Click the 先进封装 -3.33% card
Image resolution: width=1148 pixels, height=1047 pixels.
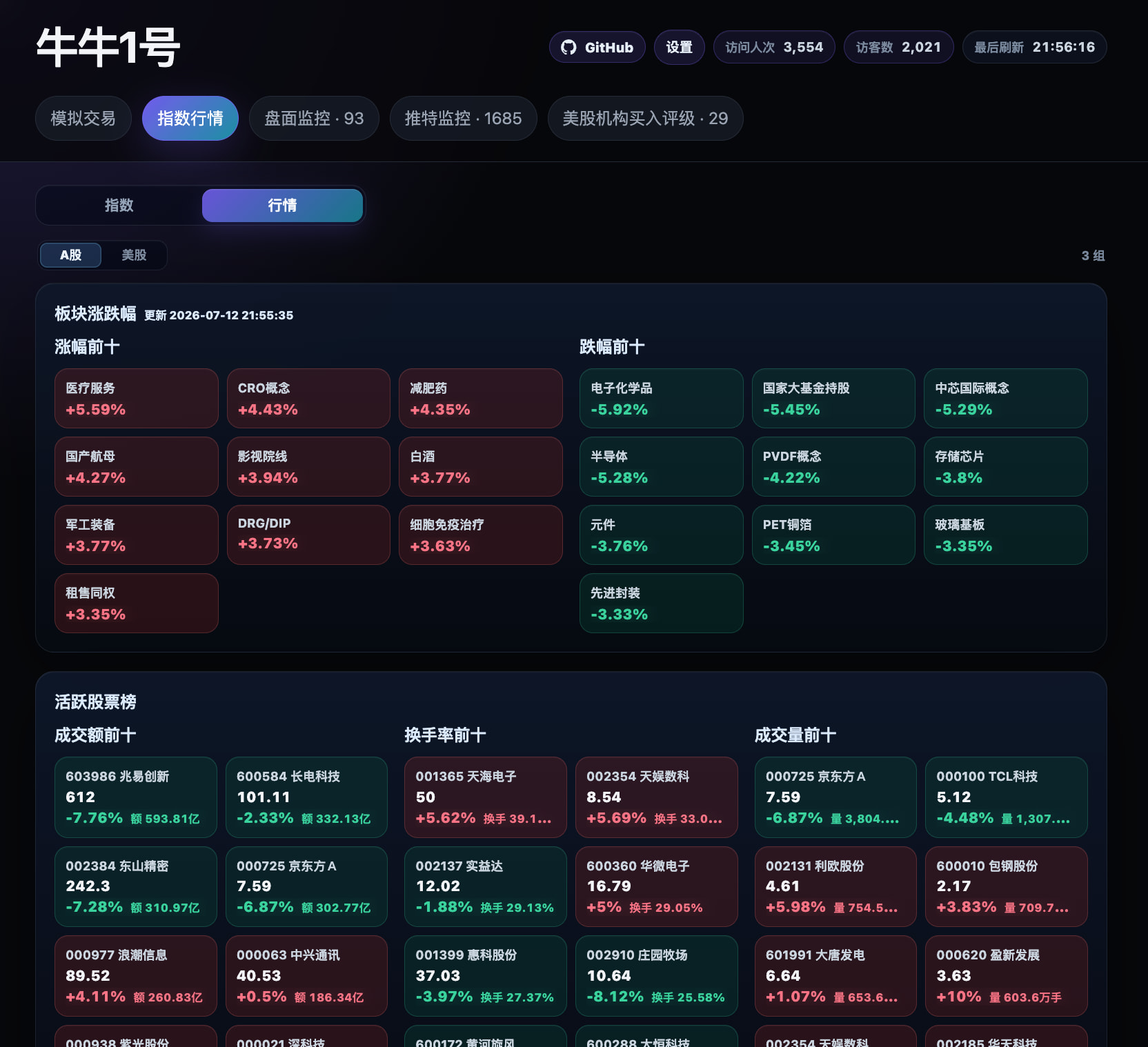[x=662, y=603]
